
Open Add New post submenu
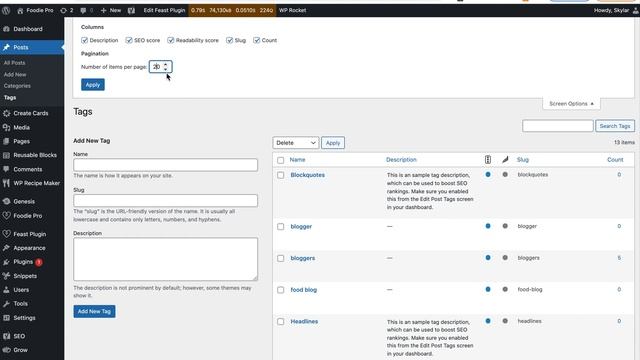[15, 74]
